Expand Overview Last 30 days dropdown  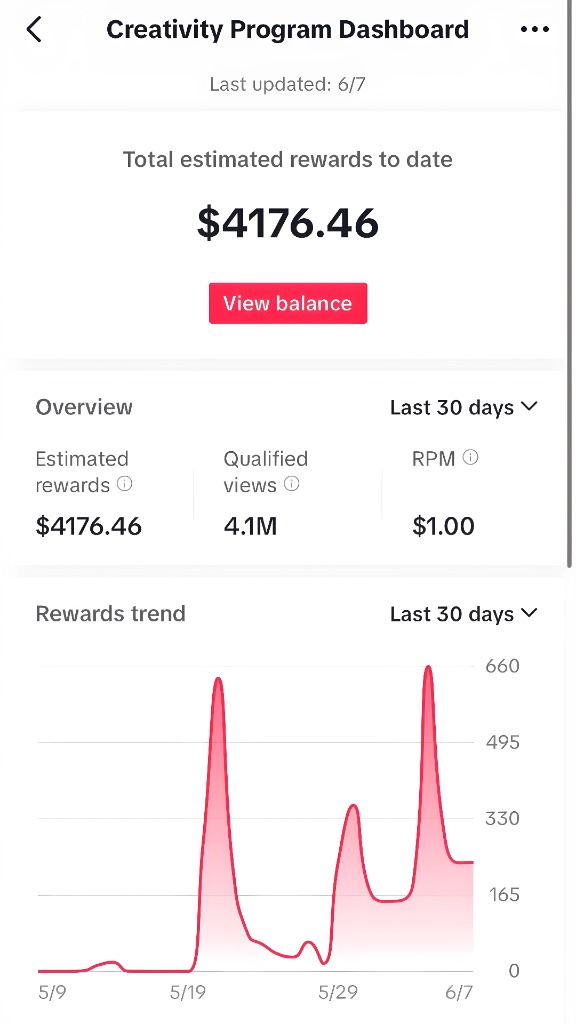click(464, 408)
